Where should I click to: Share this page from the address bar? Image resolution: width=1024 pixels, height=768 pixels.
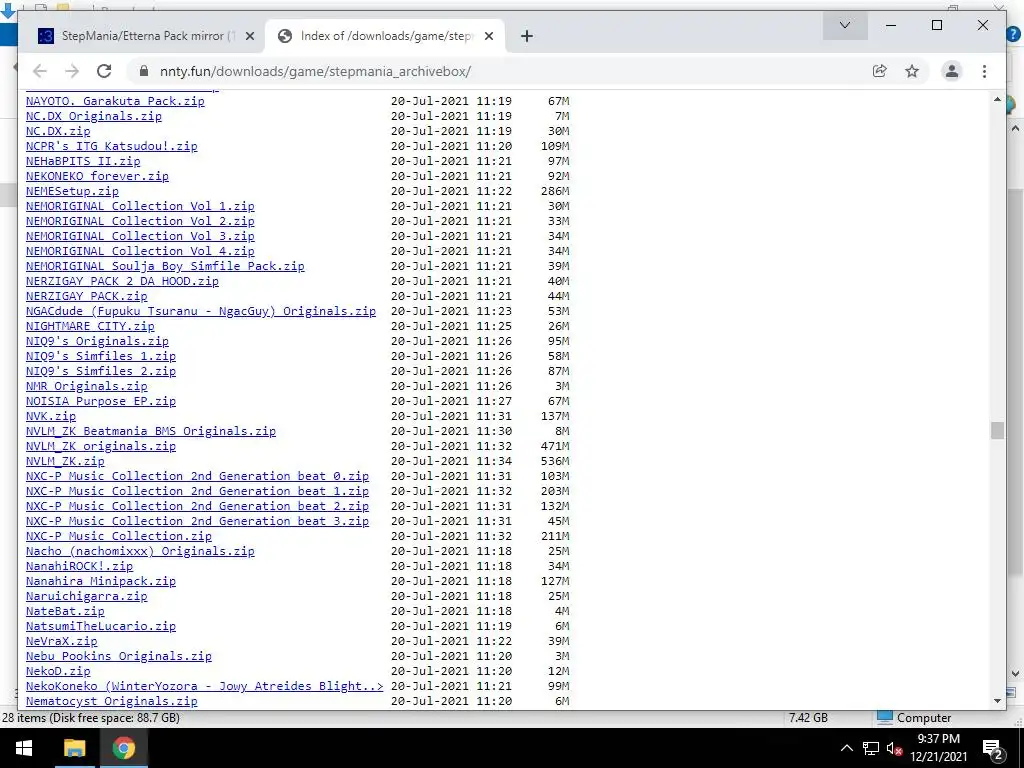(x=880, y=71)
